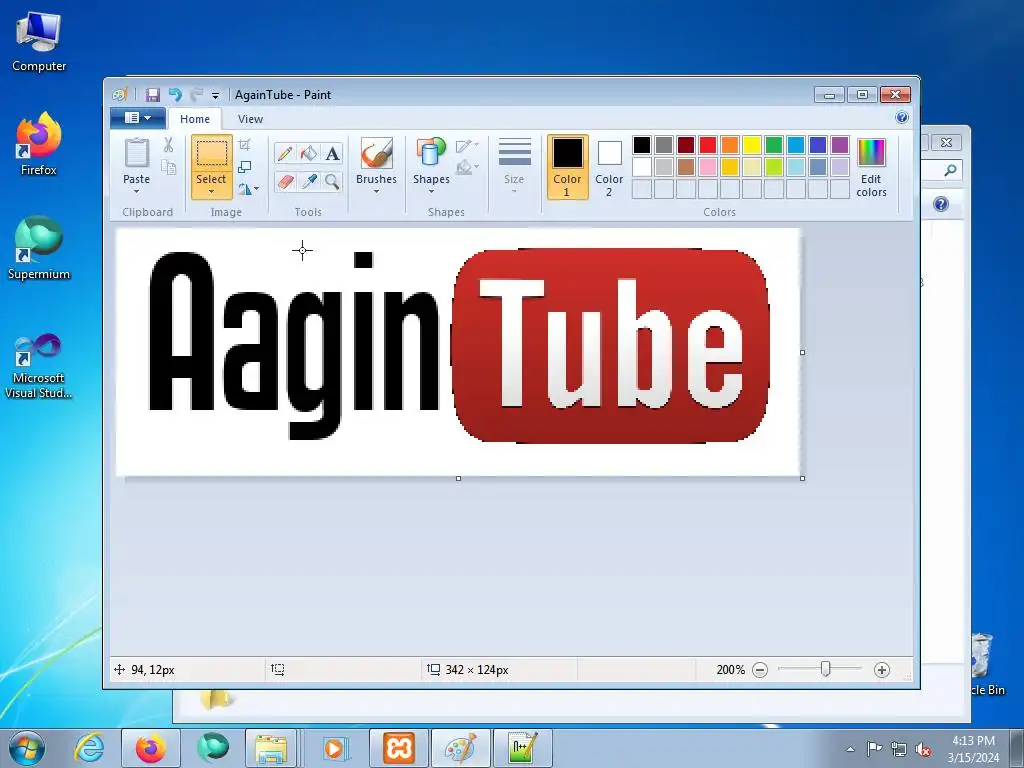The image size is (1024, 768).
Task: Open Computer desktop icon
Action: coord(39,42)
